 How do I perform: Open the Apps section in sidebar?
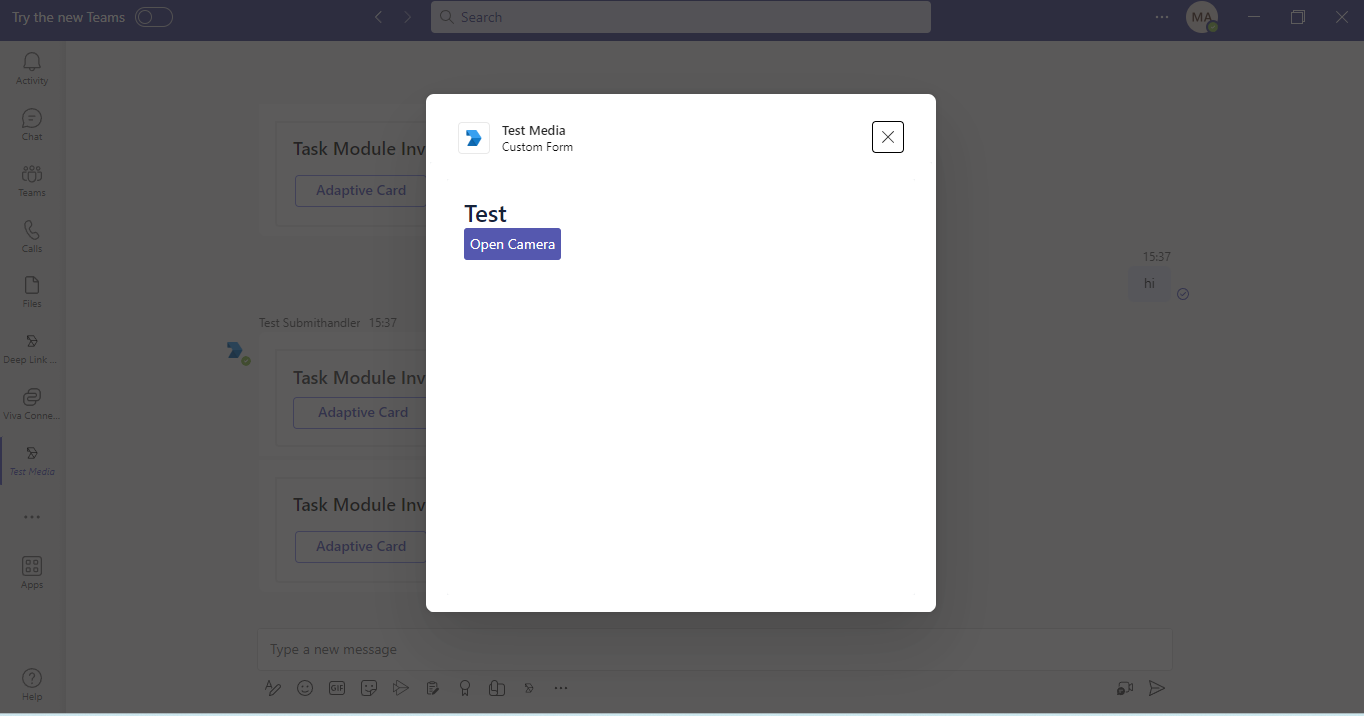coord(31,568)
